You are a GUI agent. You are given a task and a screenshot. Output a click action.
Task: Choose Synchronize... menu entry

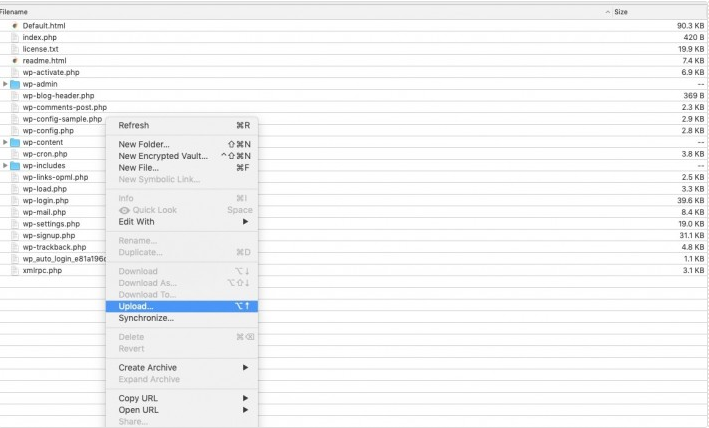pyautogui.click(x=182, y=318)
